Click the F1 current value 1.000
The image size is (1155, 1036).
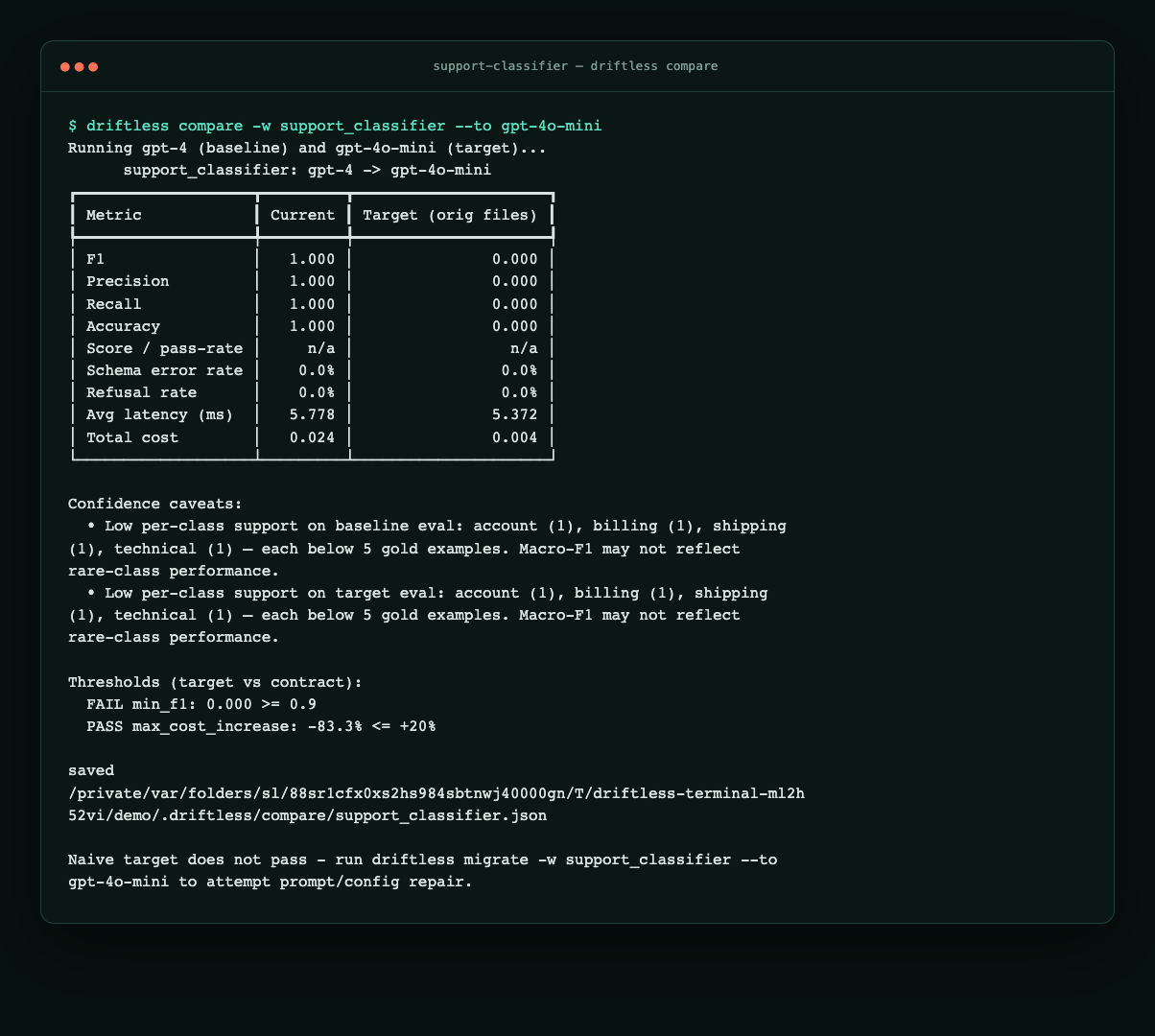(x=313, y=259)
